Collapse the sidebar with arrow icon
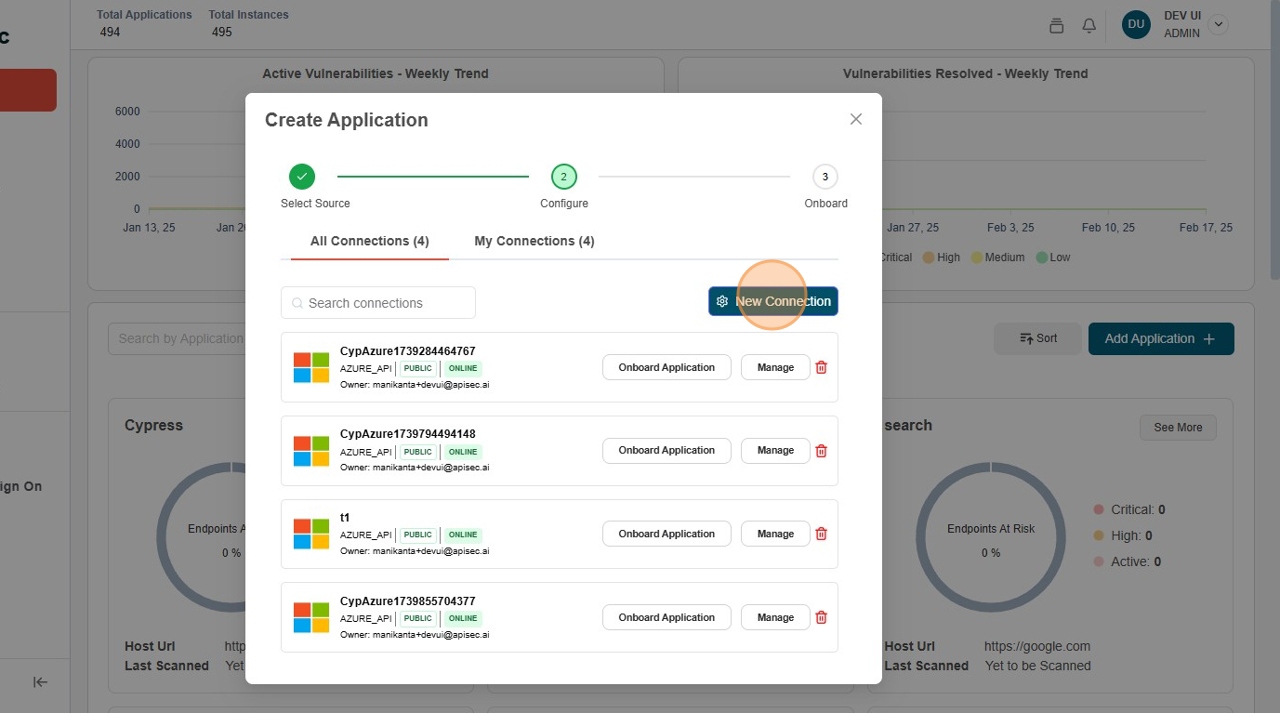 pos(40,682)
